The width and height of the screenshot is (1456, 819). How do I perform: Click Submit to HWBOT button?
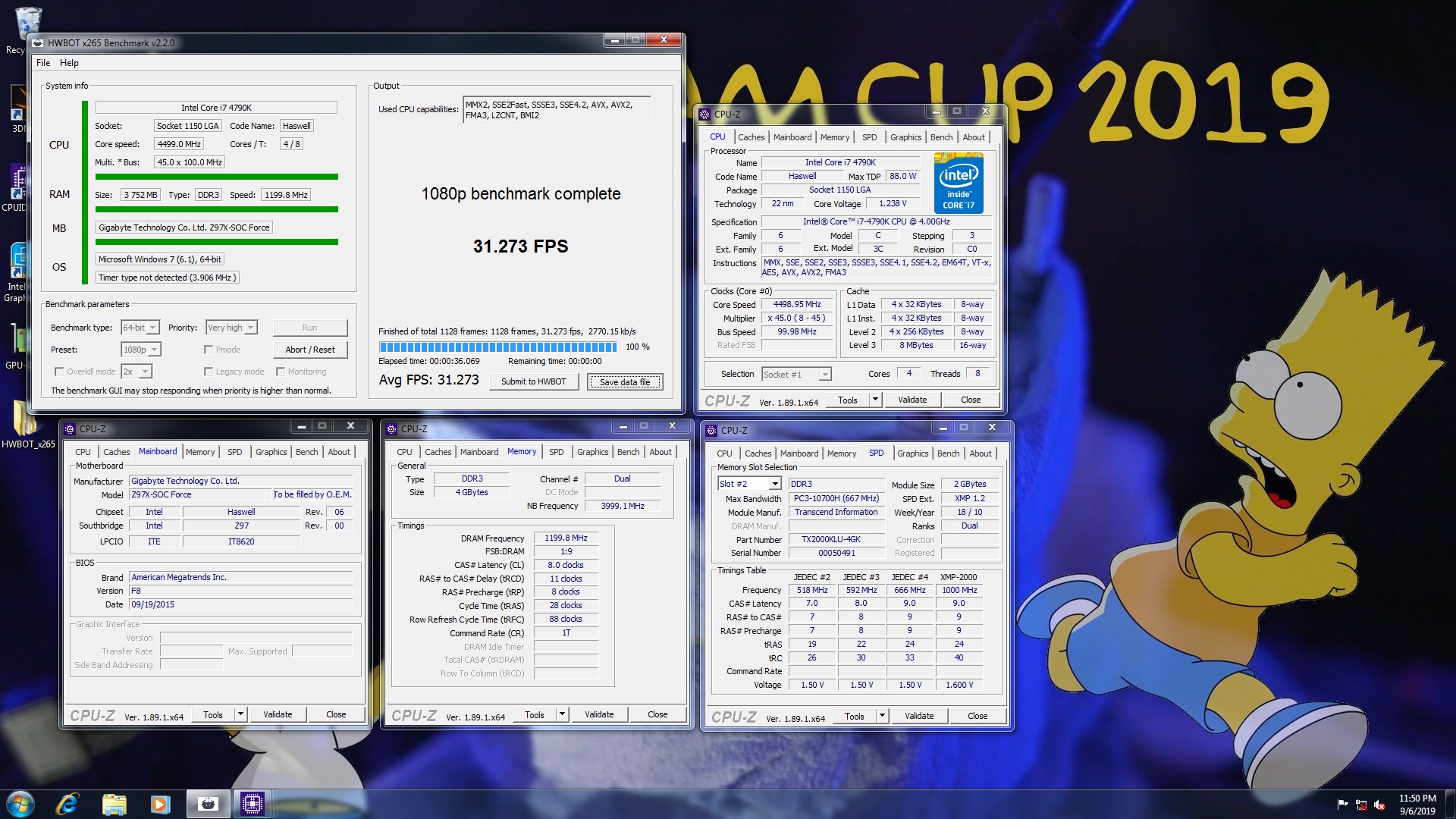point(533,381)
